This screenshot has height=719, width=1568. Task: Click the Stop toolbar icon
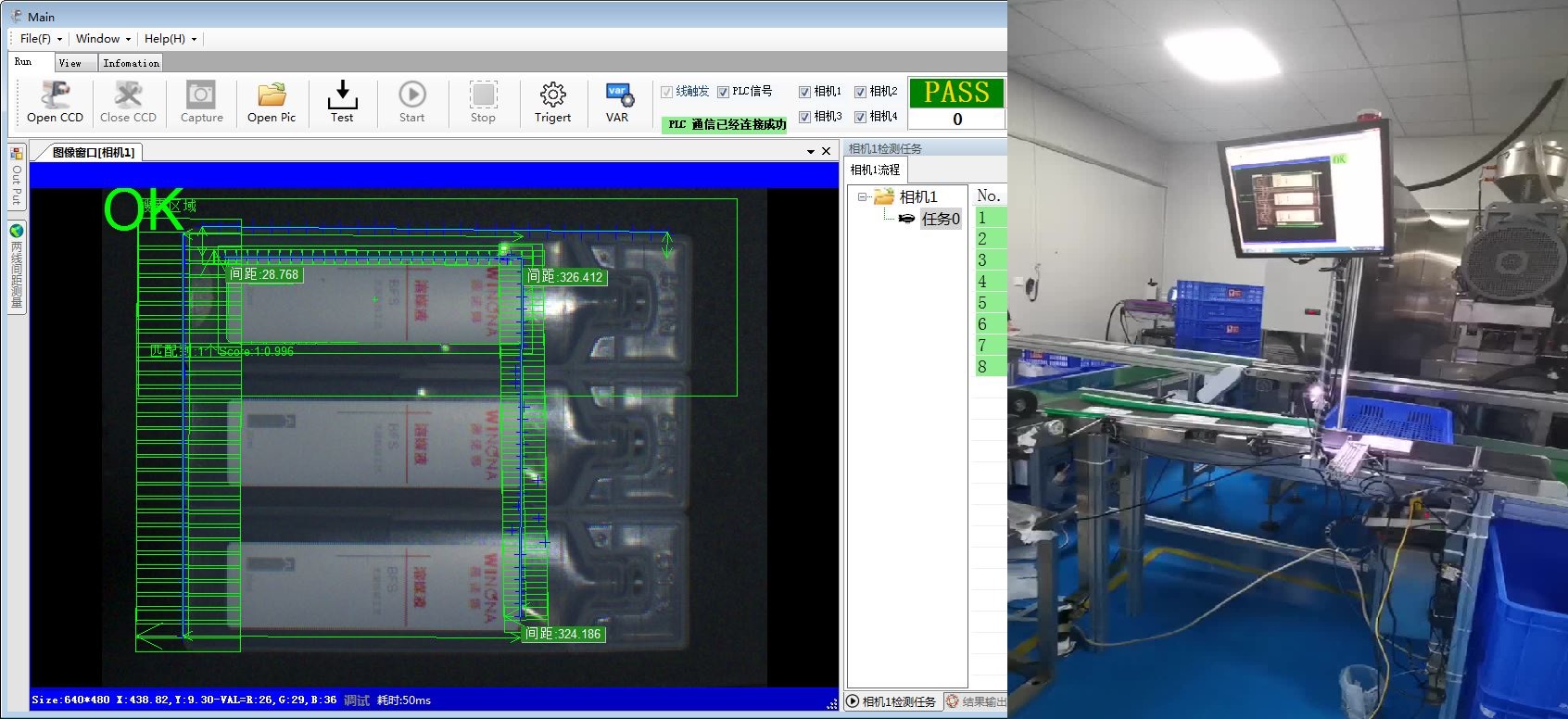(483, 95)
